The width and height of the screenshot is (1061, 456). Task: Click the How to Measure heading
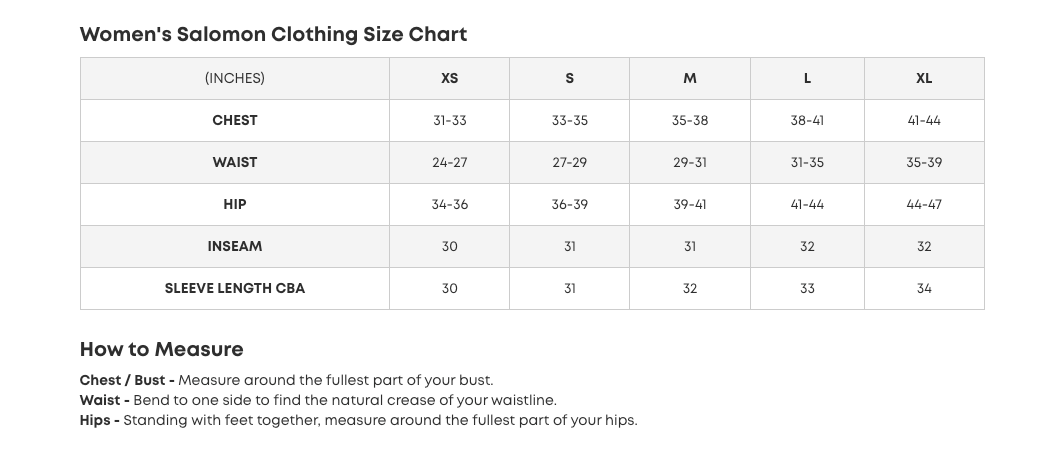pyautogui.click(x=161, y=349)
